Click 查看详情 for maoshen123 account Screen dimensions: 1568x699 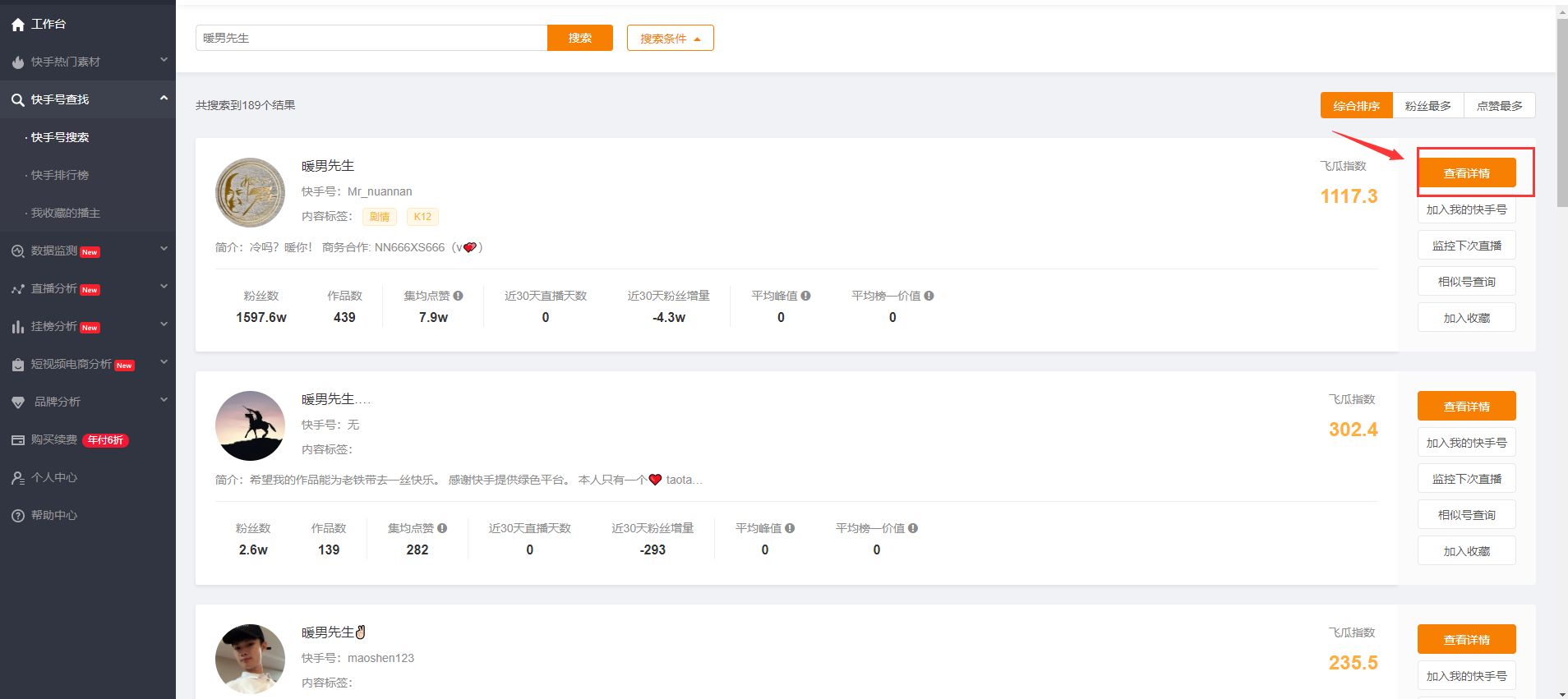click(x=1467, y=640)
